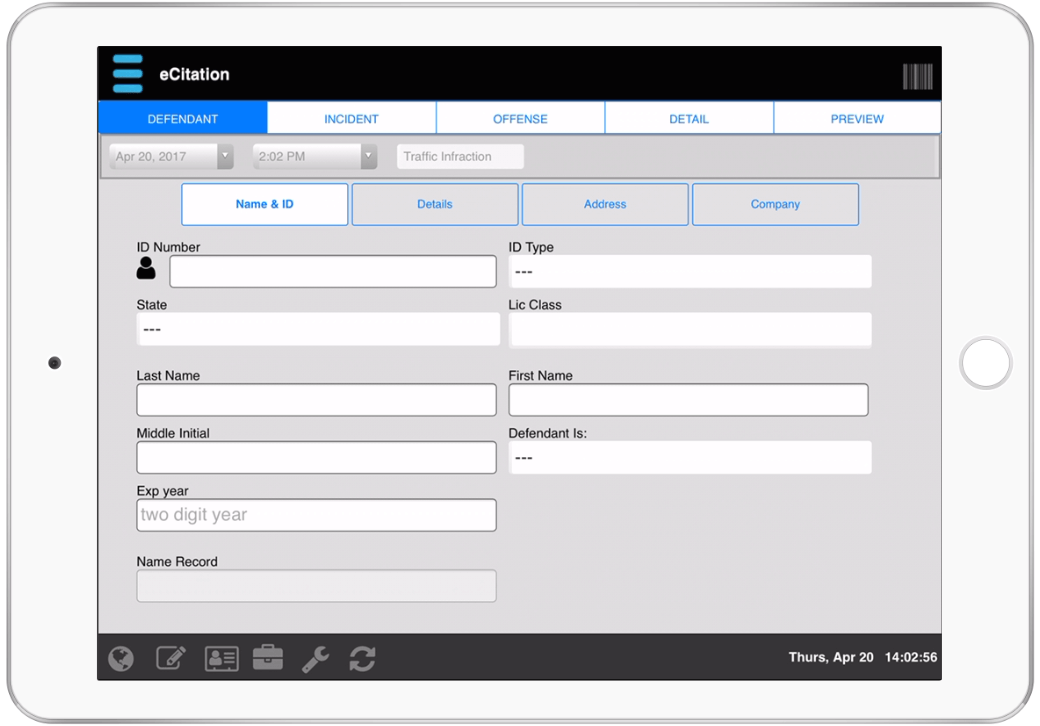This screenshot has width=1040, height=726.
Task: Open the PREVIEW tab
Action: click(857, 119)
